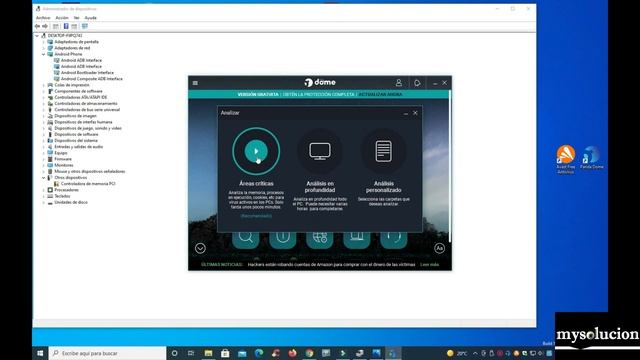640x360 pixels.
Task: Collapse the Android Phone node
Action: tap(44, 54)
